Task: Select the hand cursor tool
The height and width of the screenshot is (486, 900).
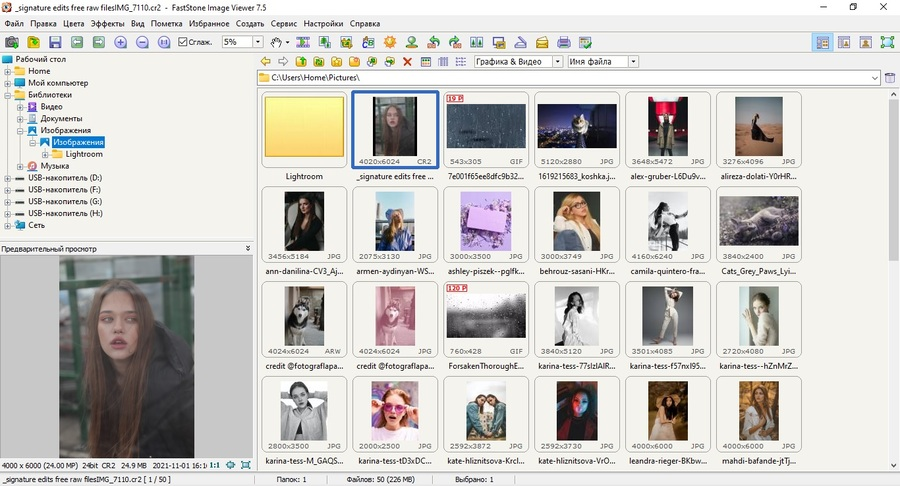Action: [277, 42]
